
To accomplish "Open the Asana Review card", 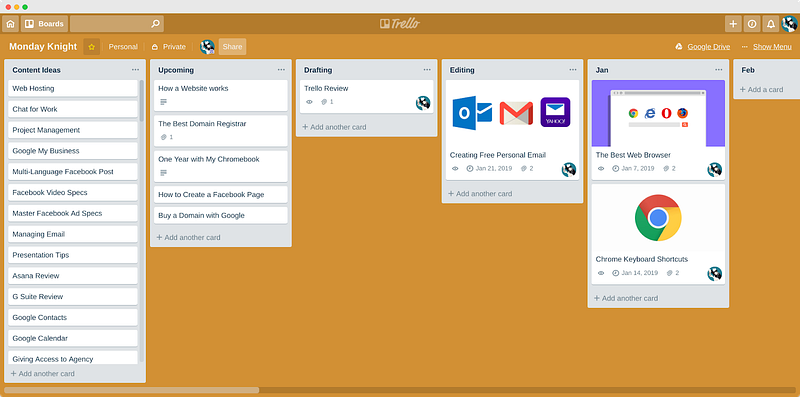I will click(x=73, y=276).
